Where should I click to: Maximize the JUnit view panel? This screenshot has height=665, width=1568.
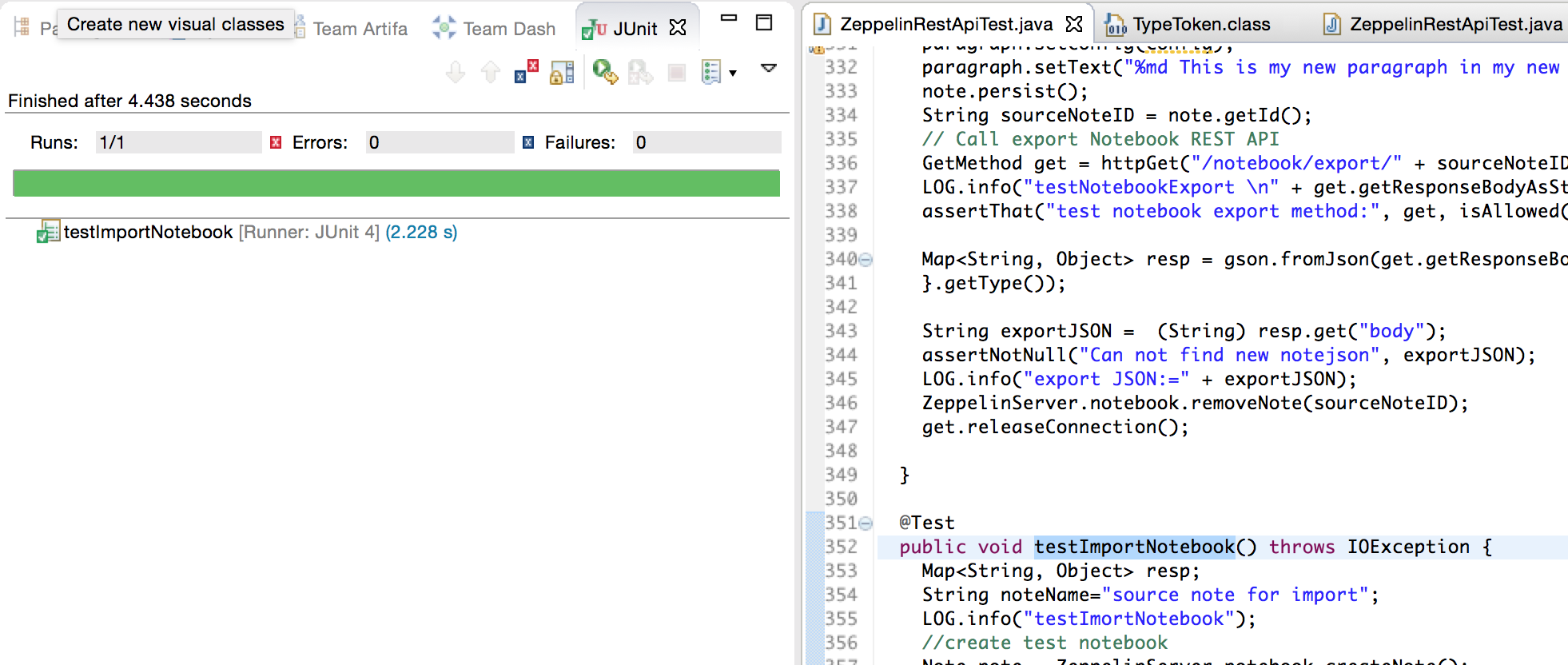(764, 22)
